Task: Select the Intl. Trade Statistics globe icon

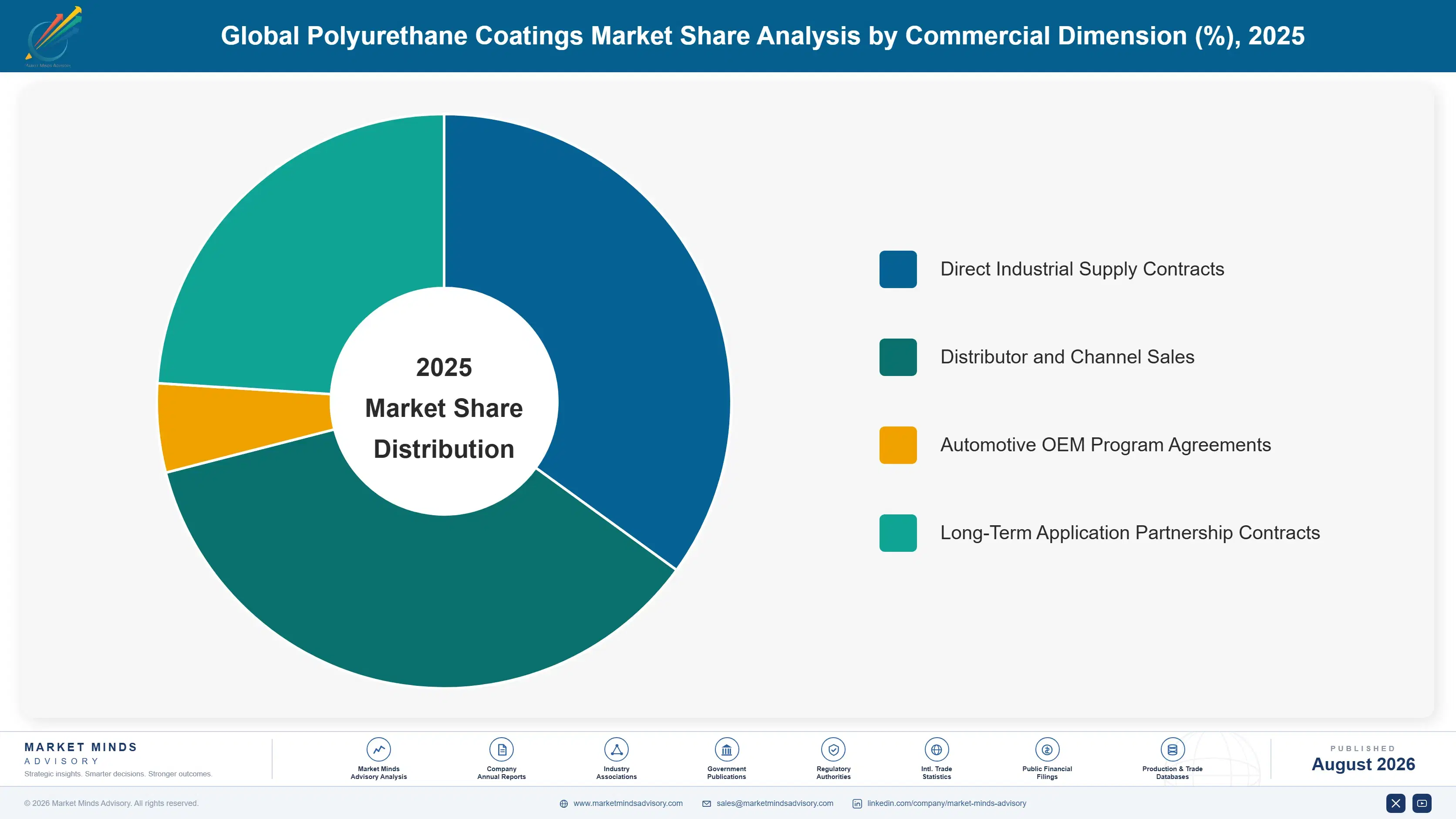Action: (x=937, y=749)
